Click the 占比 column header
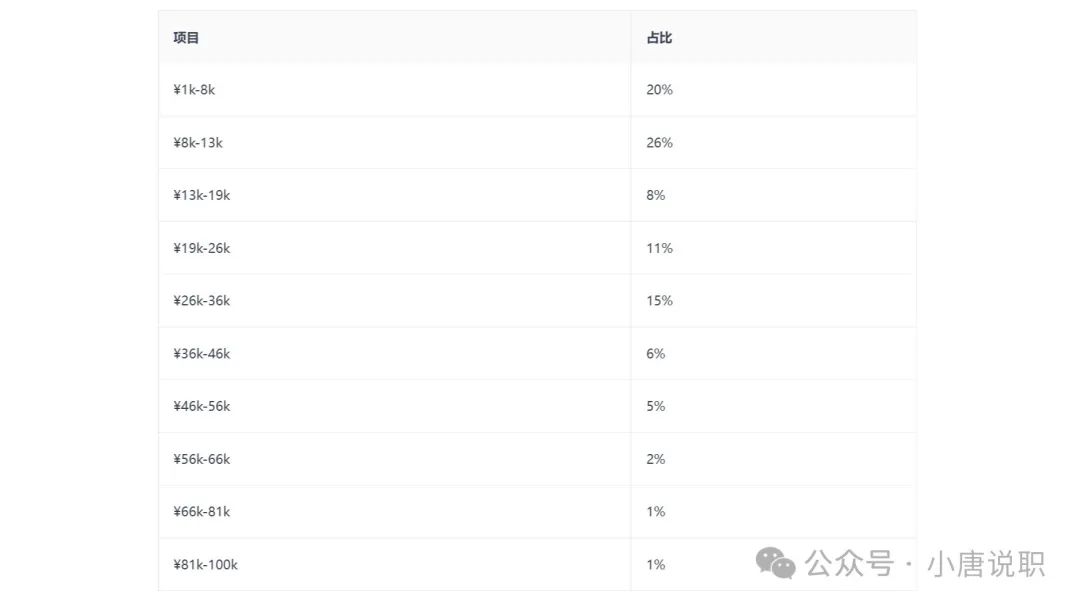 pos(659,38)
